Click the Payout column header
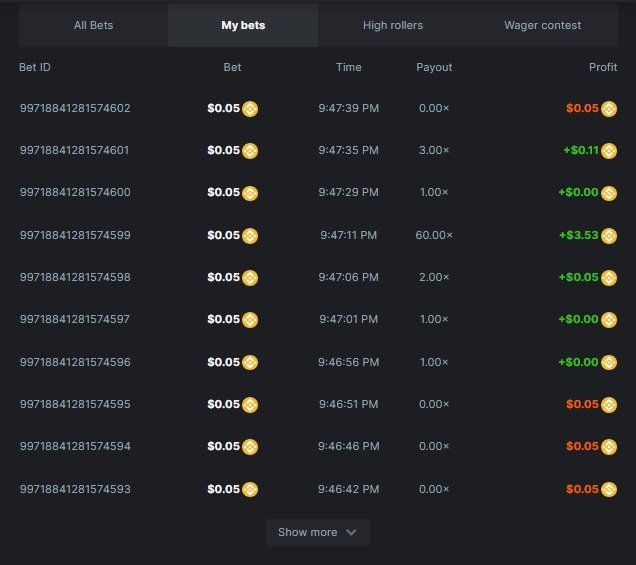The height and width of the screenshot is (565, 636). (x=434, y=67)
